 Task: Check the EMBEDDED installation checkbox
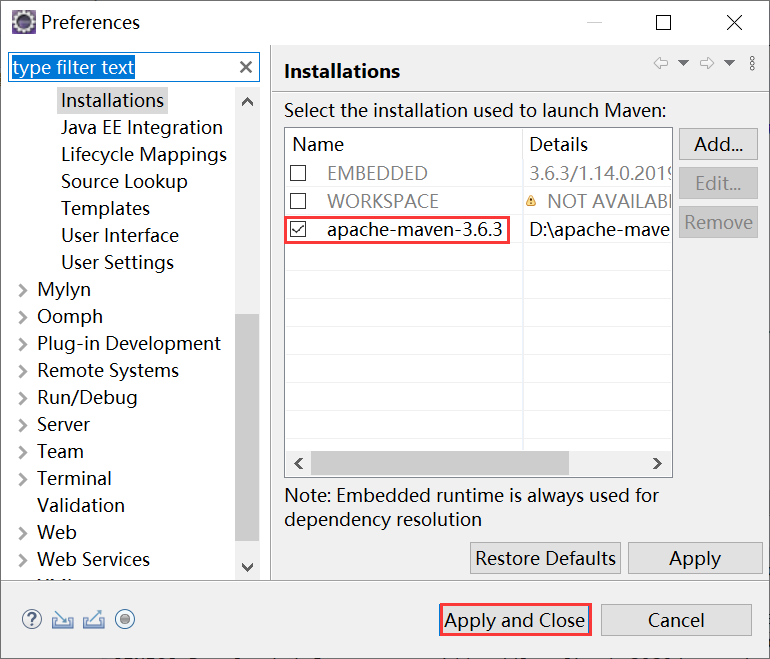coord(298,173)
